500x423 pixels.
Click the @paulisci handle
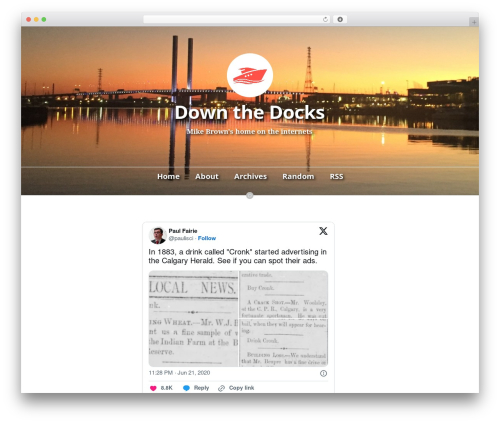181,238
